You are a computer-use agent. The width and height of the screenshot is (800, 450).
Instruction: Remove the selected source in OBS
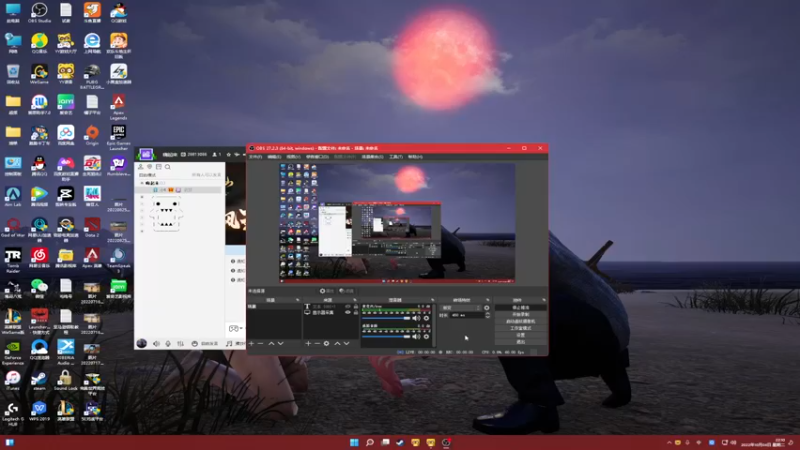[x=317, y=343]
